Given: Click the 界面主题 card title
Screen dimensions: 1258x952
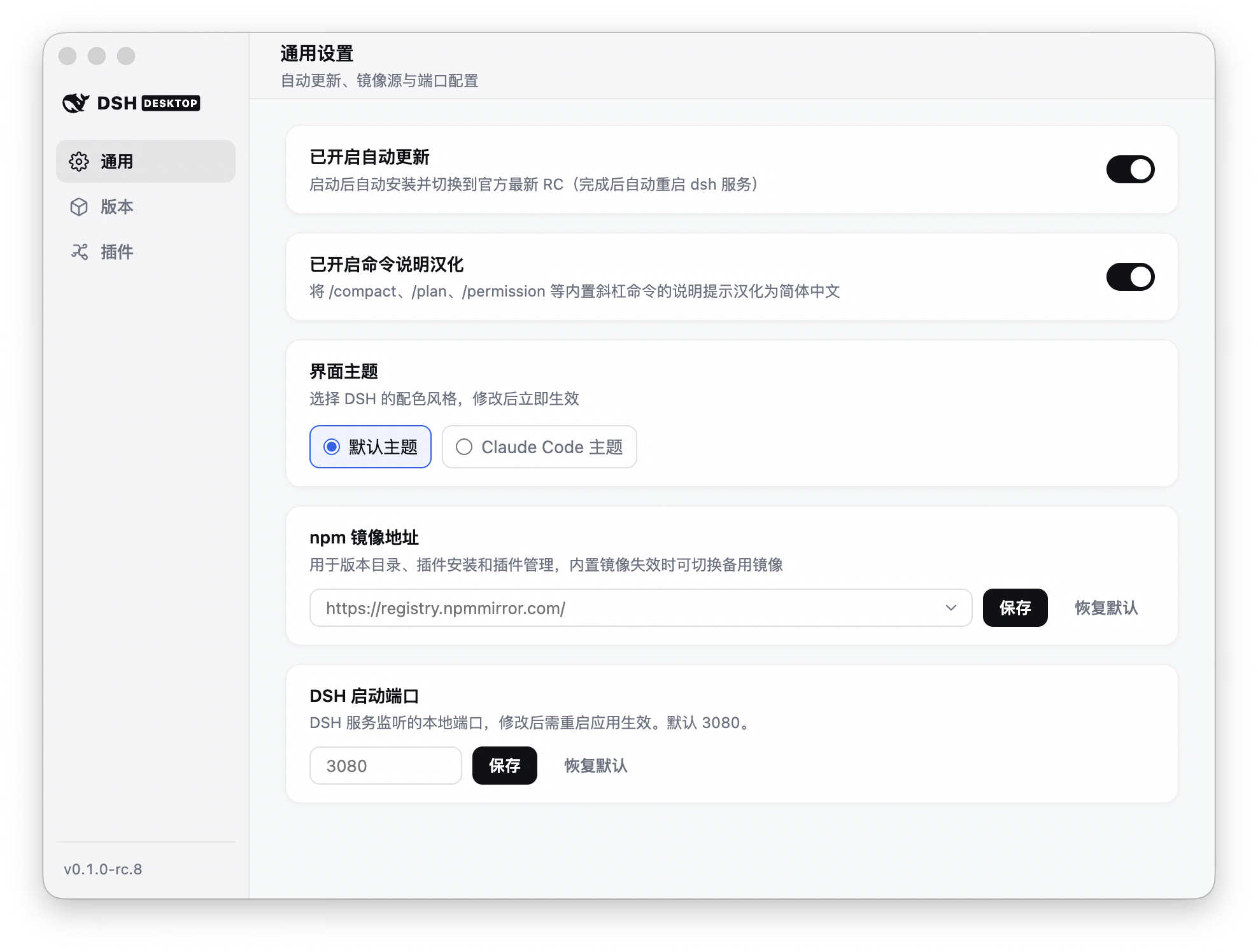Looking at the screenshot, I should pyautogui.click(x=344, y=372).
